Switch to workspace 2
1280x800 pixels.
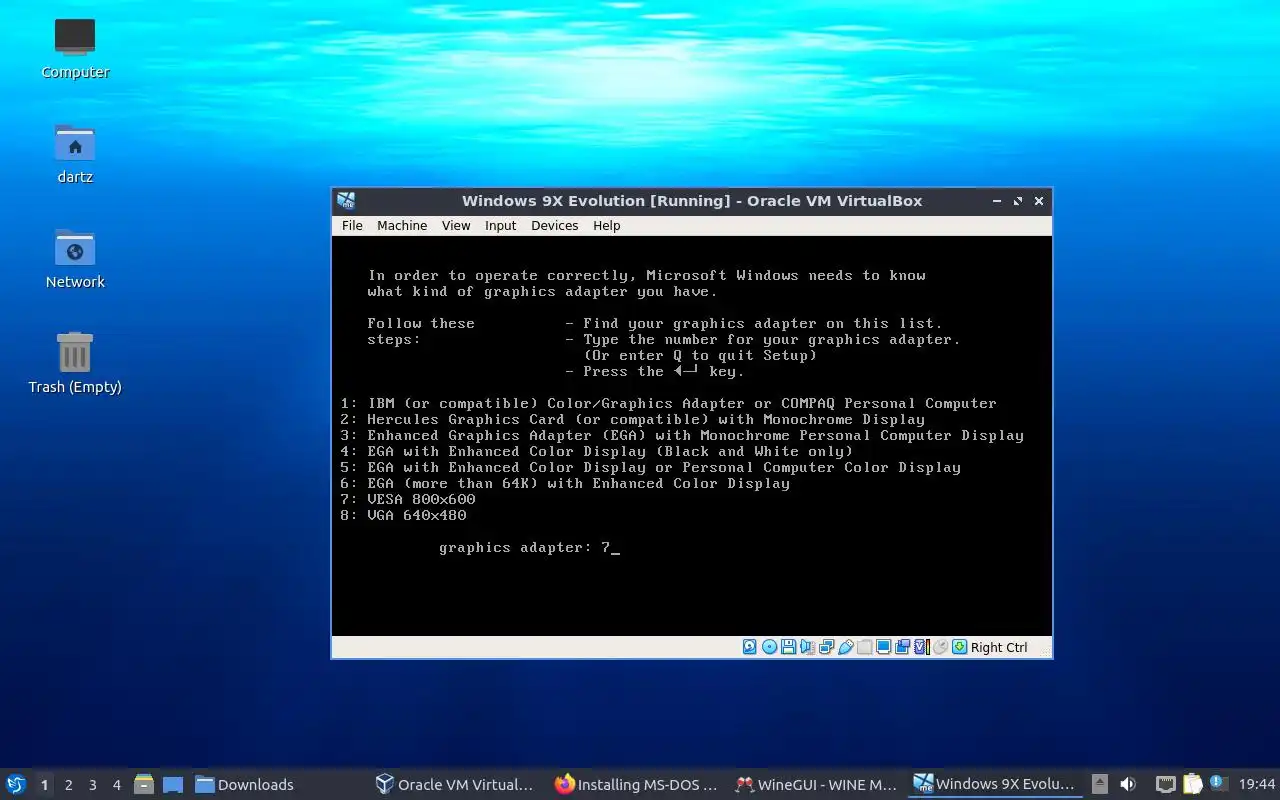point(69,785)
